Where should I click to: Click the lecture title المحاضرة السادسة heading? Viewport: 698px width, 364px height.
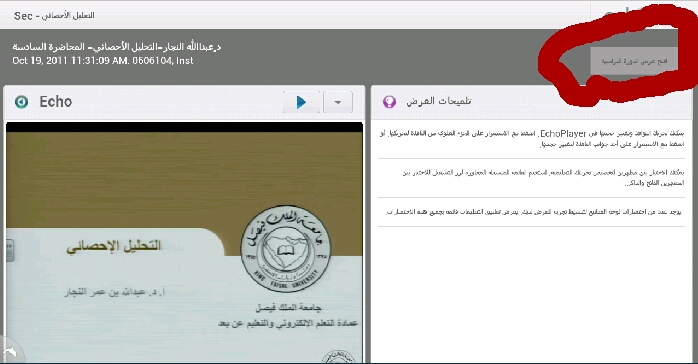(x=117, y=47)
